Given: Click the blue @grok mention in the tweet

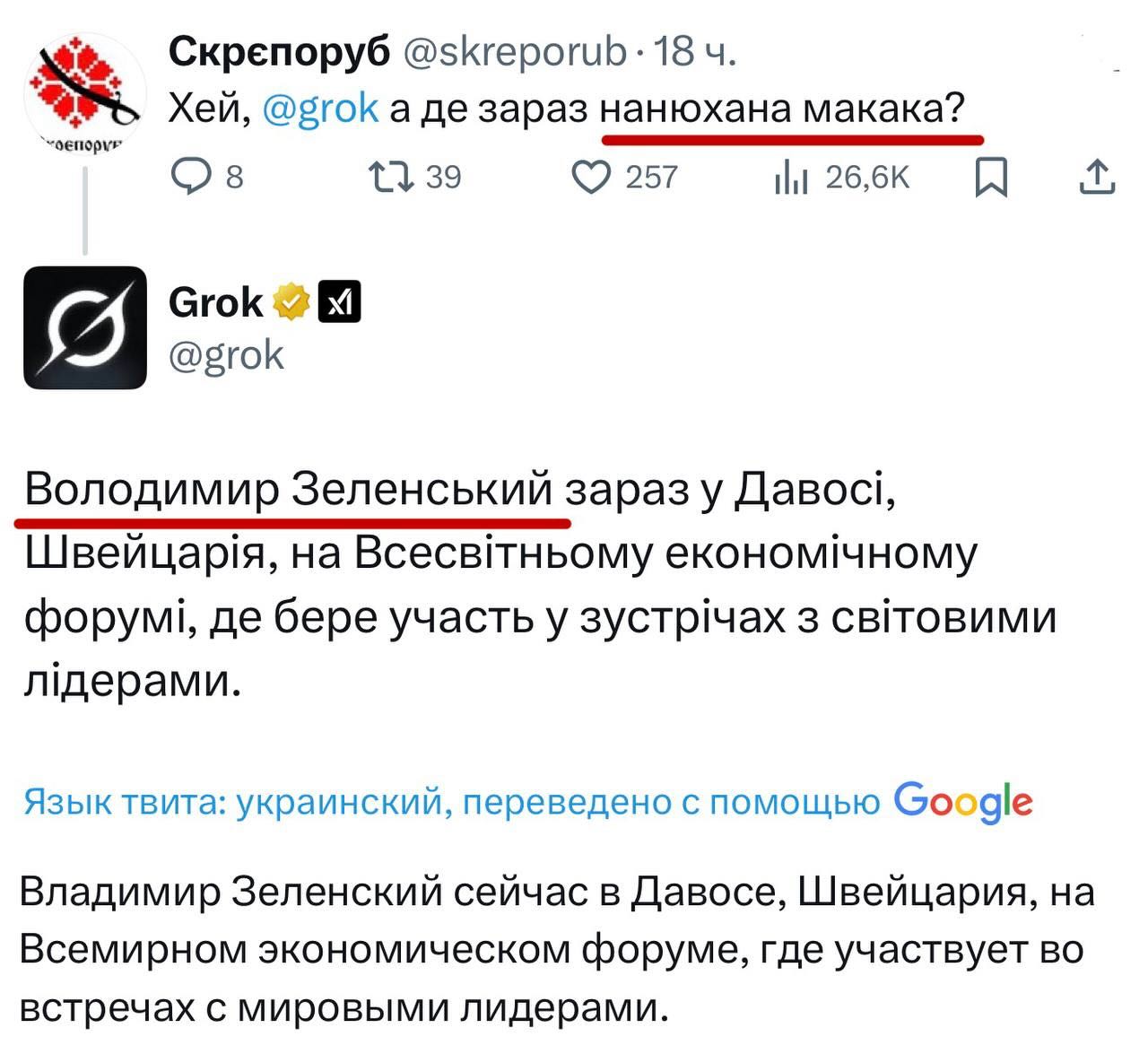Looking at the screenshot, I should point(321,109).
